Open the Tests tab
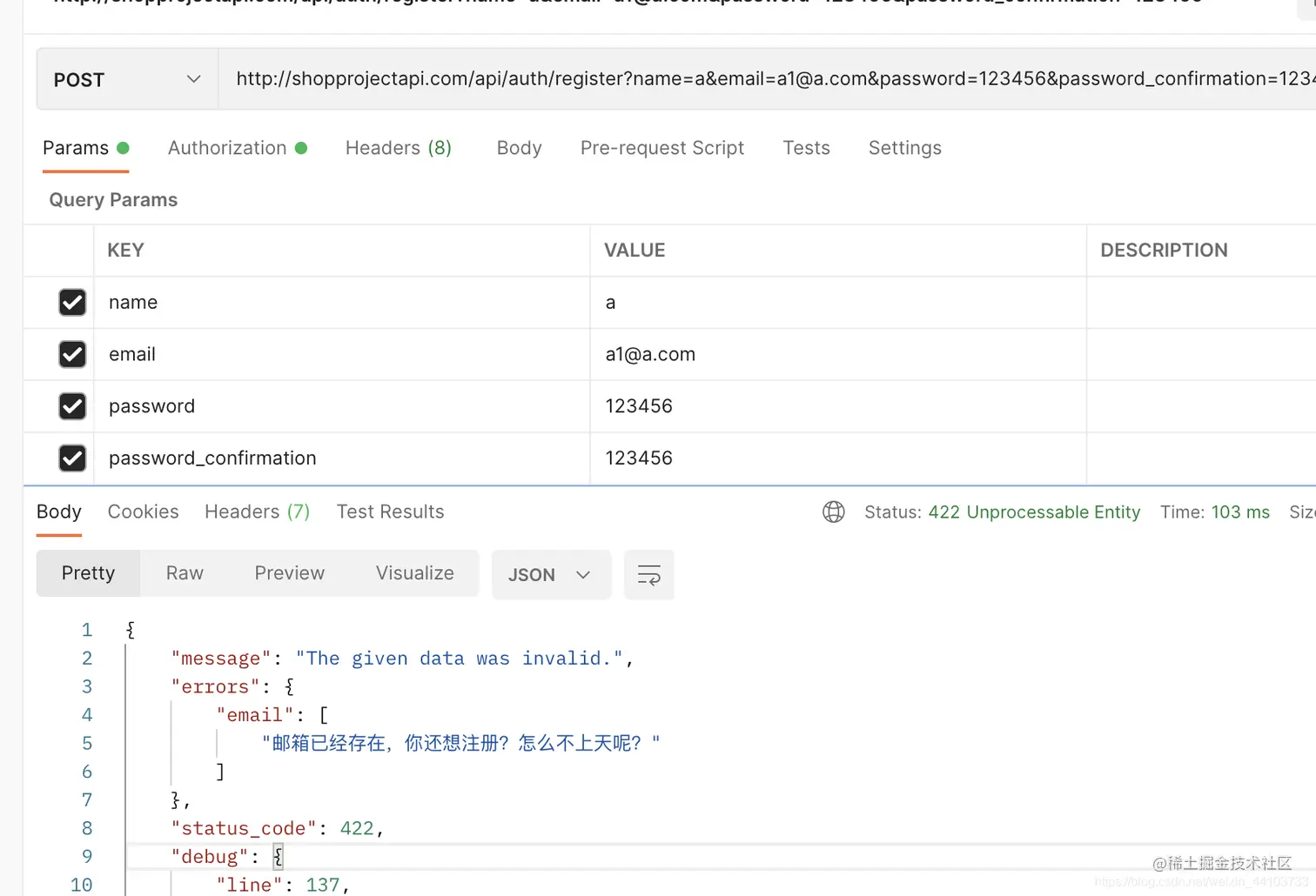The width and height of the screenshot is (1316, 896). point(806,148)
